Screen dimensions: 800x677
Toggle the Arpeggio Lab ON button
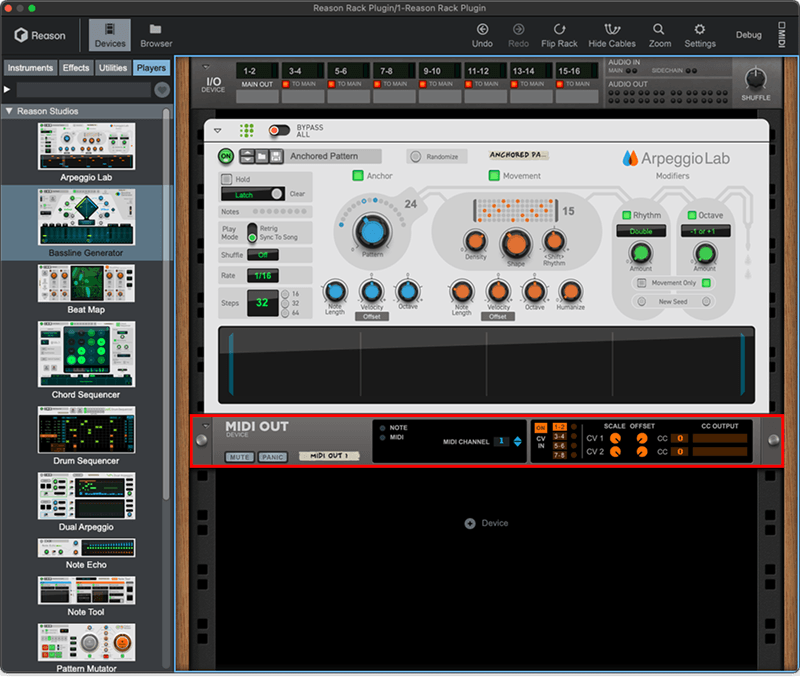(x=226, y=156)
